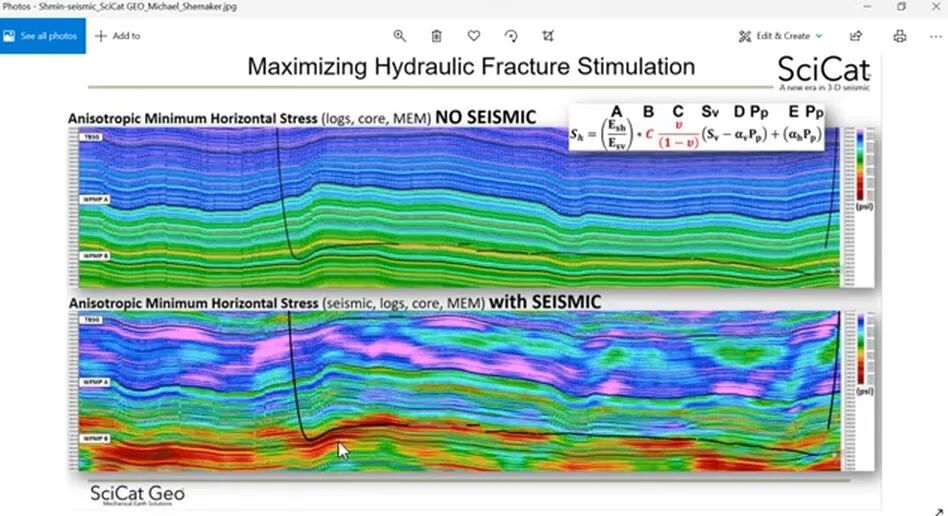The height and width of the screenshot is (516, 948).
Task: Click the Sh stress equation box
Action: point(696,127)
